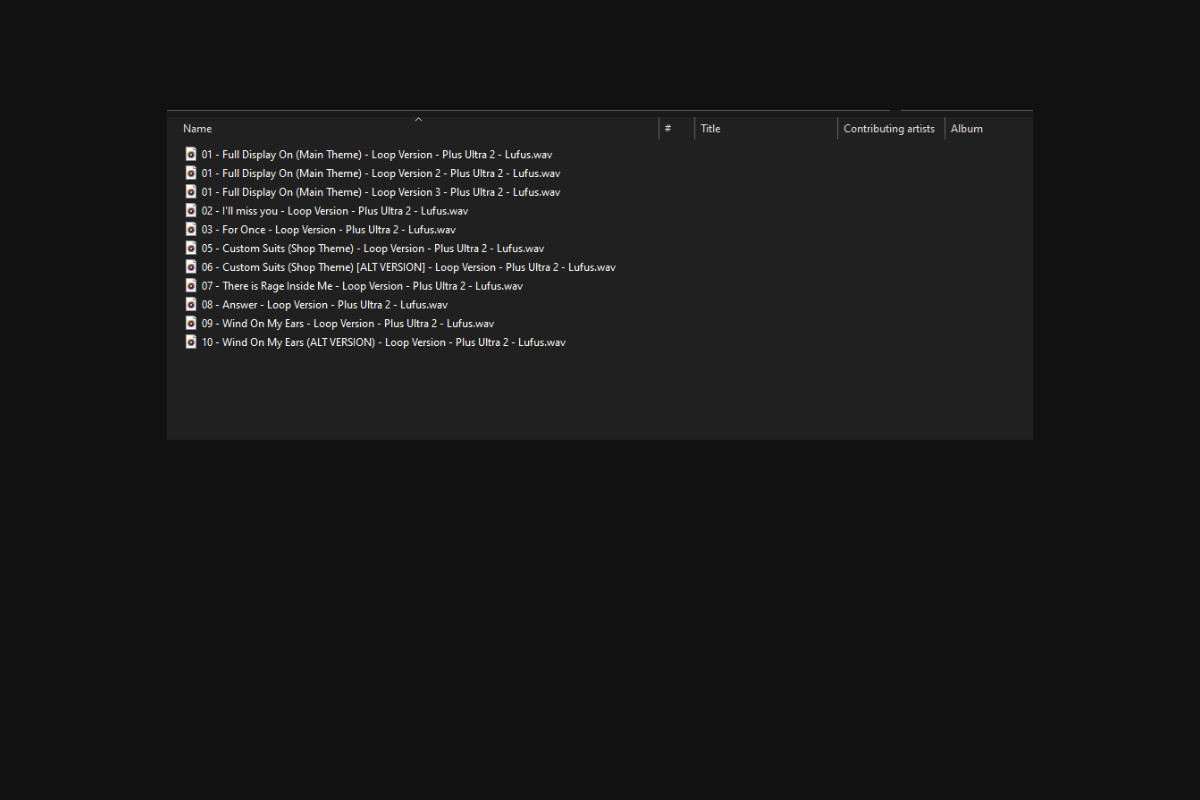Select file name "03 - For Once - Loop Version - Plus Ultra 2 - Lufus.wav"
The width and height of the screenshot is (1200, 800).
click(x=328, y=230)
